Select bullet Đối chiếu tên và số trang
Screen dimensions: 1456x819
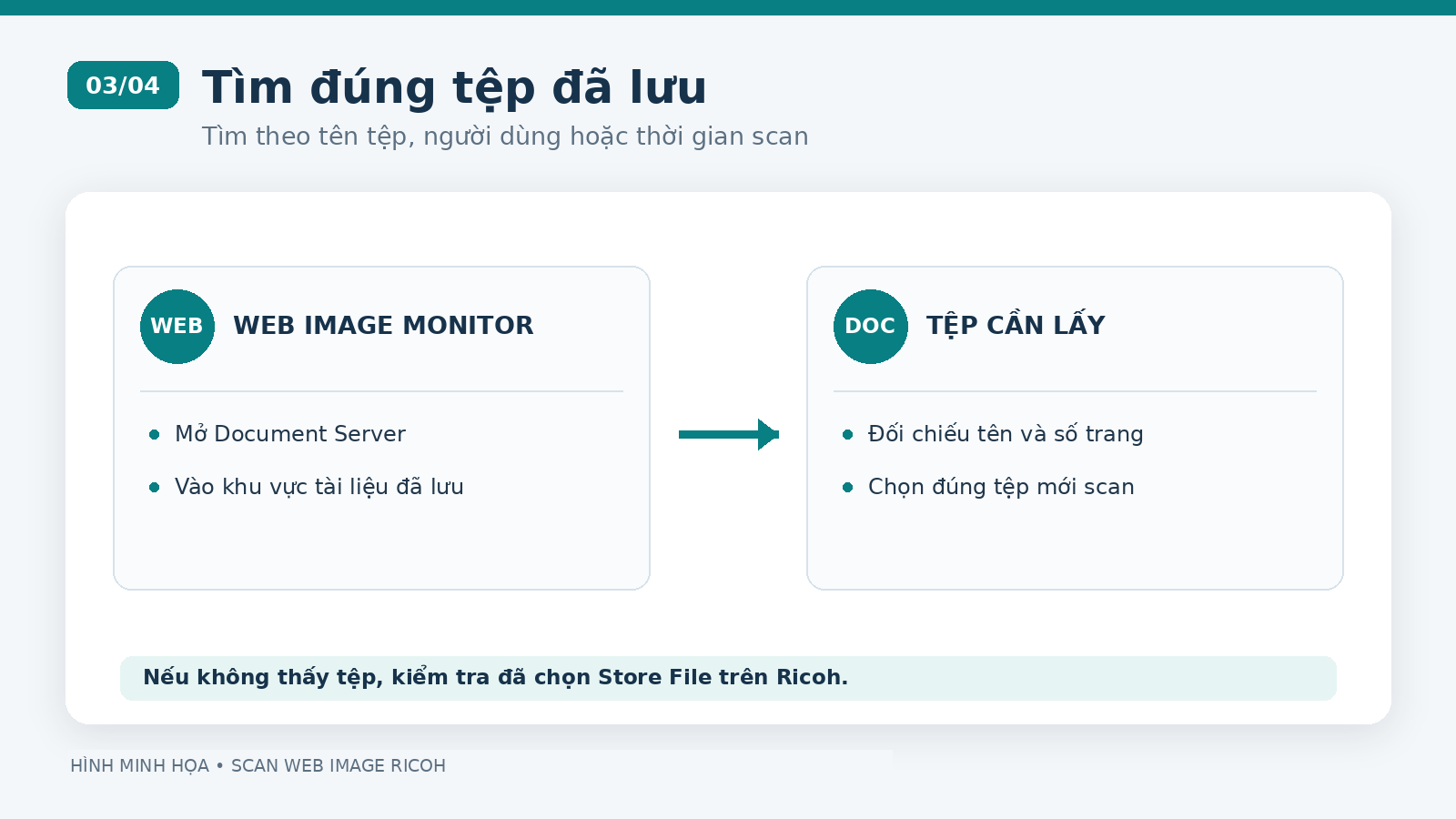pyautogui.click(x=1006, y=434)
